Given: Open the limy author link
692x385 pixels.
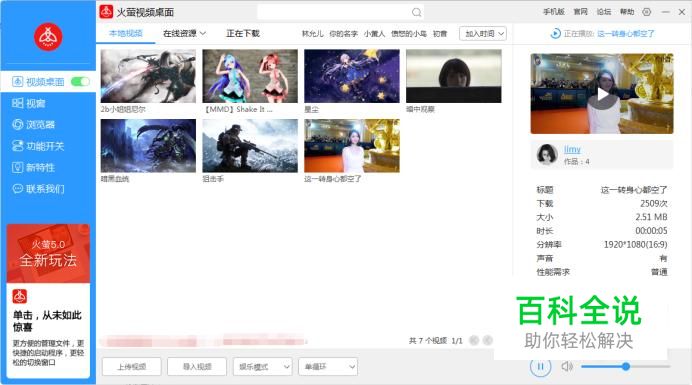Looking at the screenshot, I should (x=572, y=150).
